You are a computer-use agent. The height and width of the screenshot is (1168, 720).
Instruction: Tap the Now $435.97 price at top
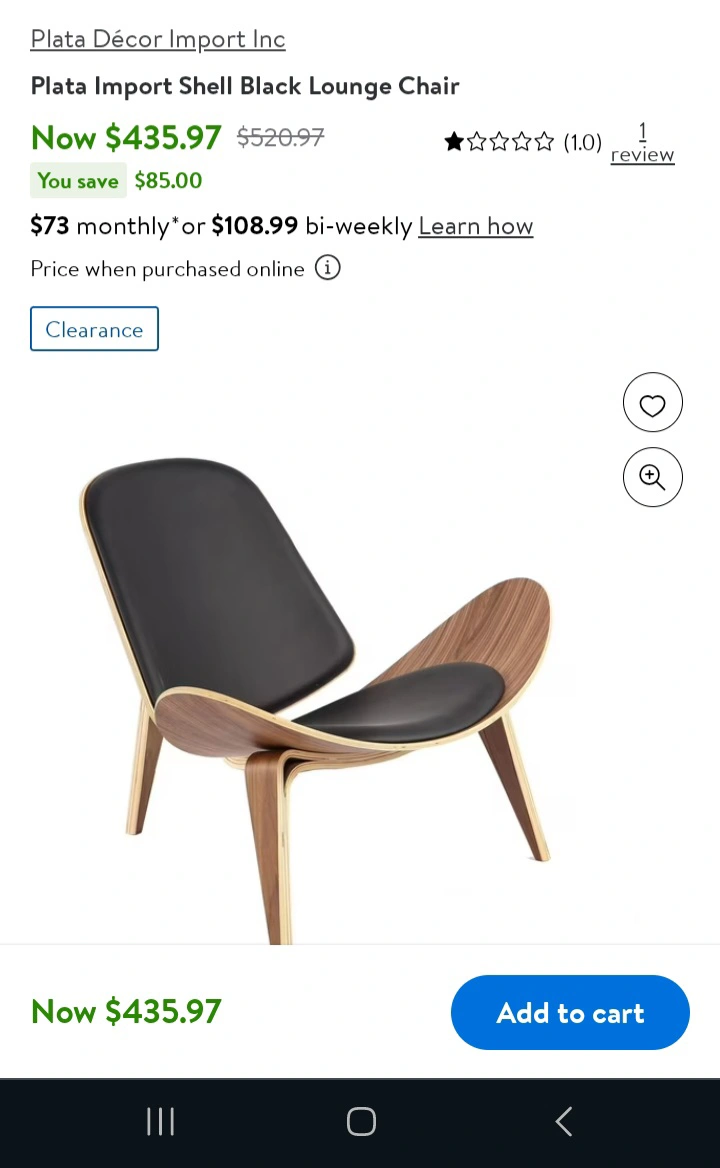pyautogui.click(x=126, y=138)
